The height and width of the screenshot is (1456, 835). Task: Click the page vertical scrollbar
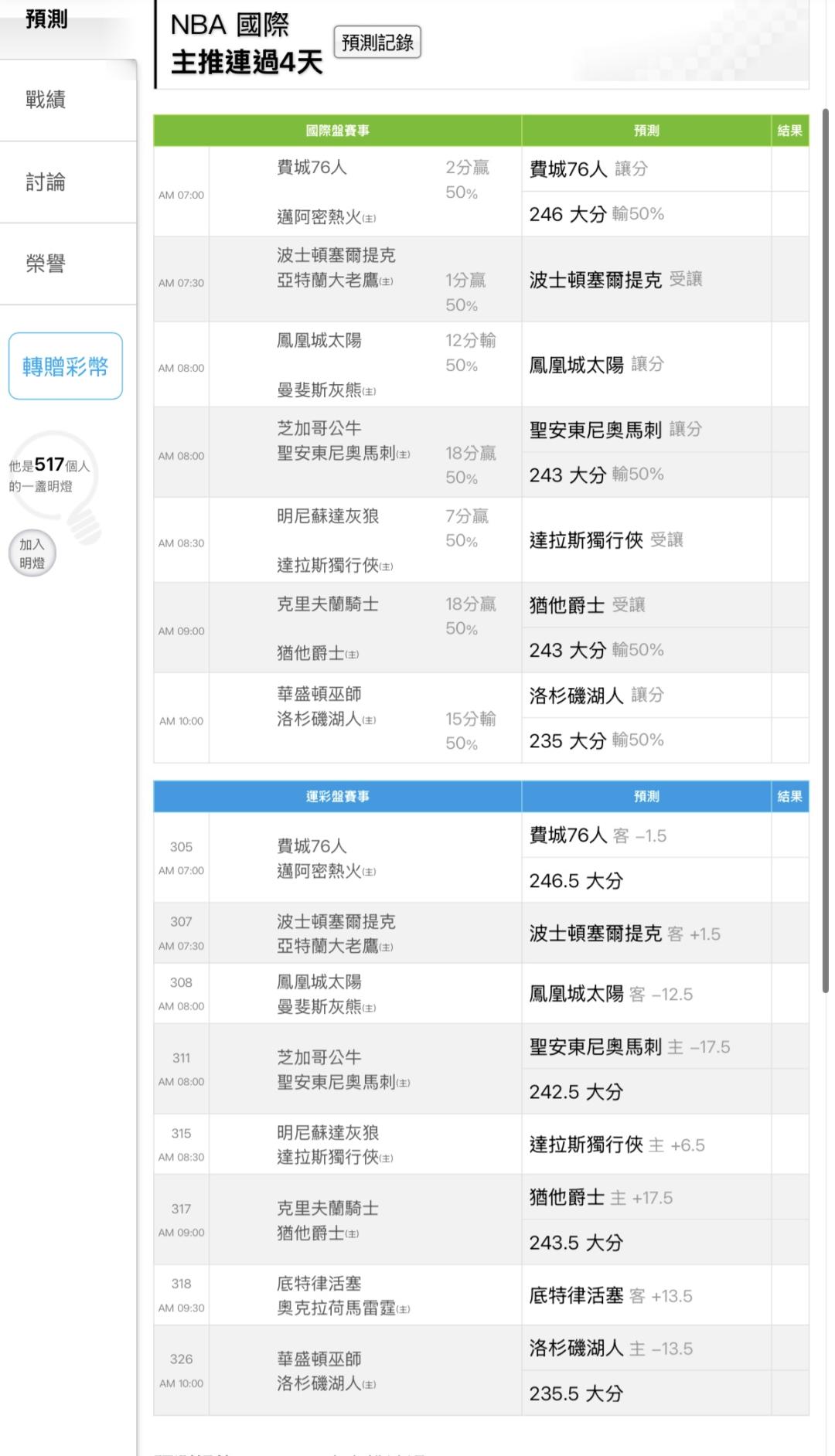point(826,550)
